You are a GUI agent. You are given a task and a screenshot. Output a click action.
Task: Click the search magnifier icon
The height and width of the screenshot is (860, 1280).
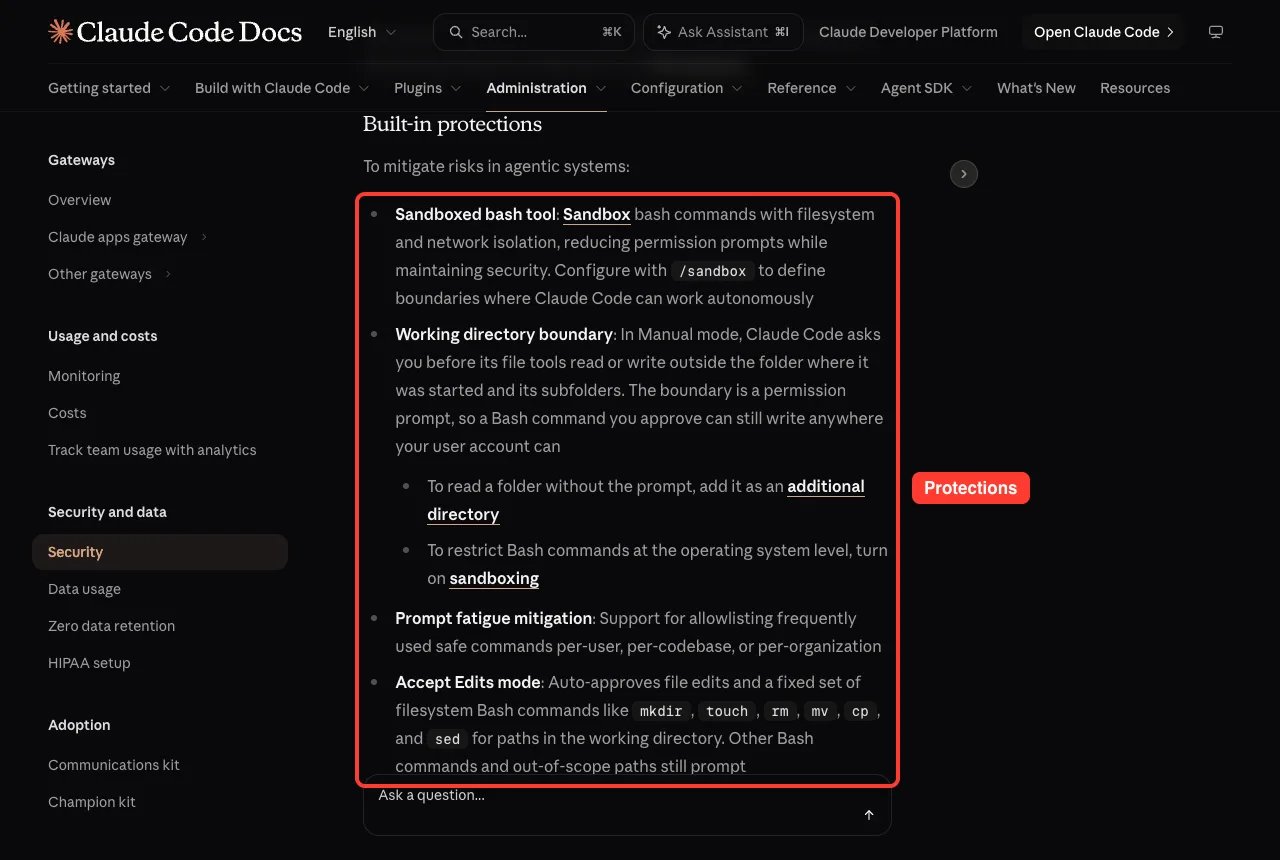[x=456, y=32]
